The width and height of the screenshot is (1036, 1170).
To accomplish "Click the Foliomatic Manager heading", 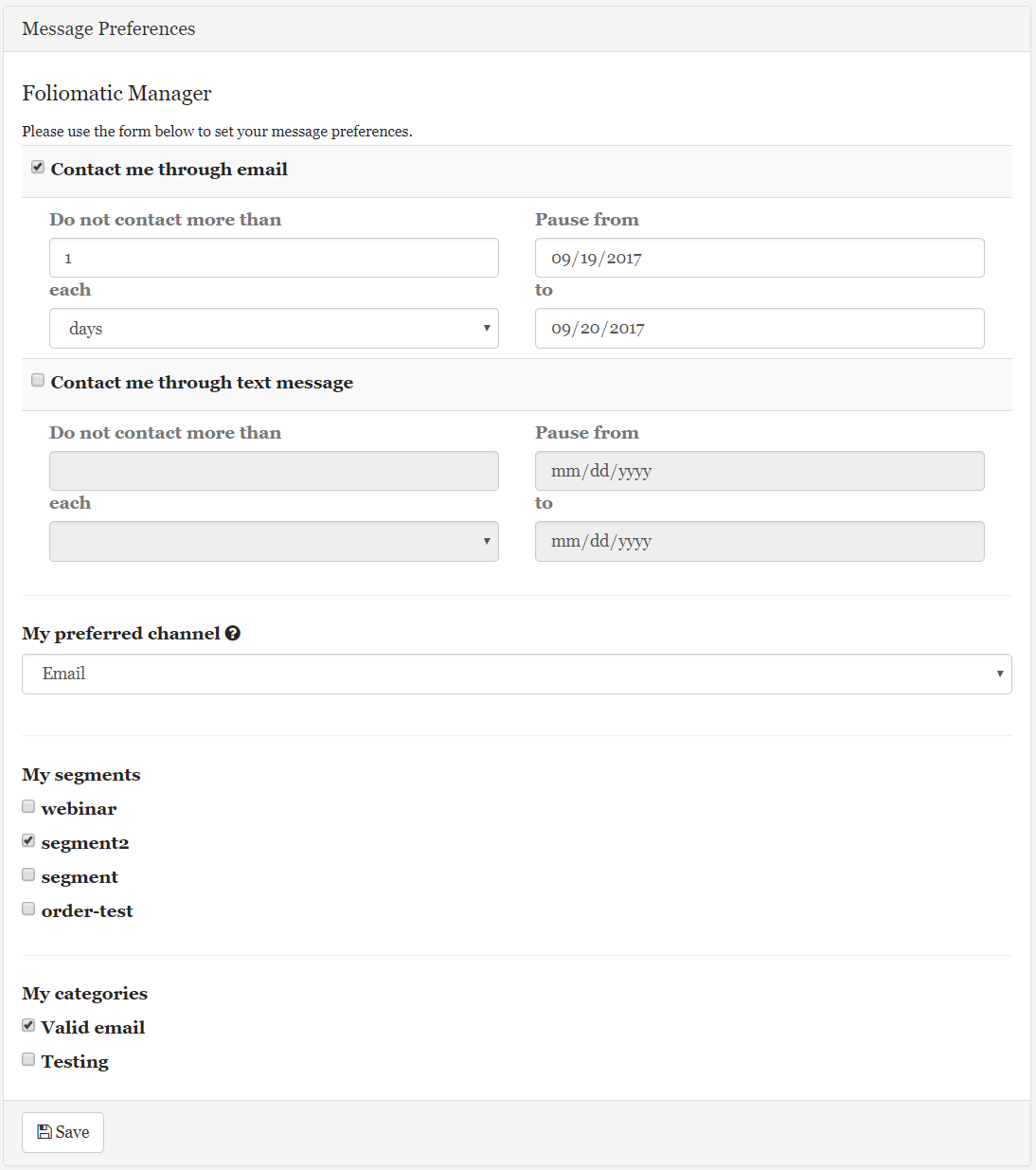I will [x=116, y=93].
